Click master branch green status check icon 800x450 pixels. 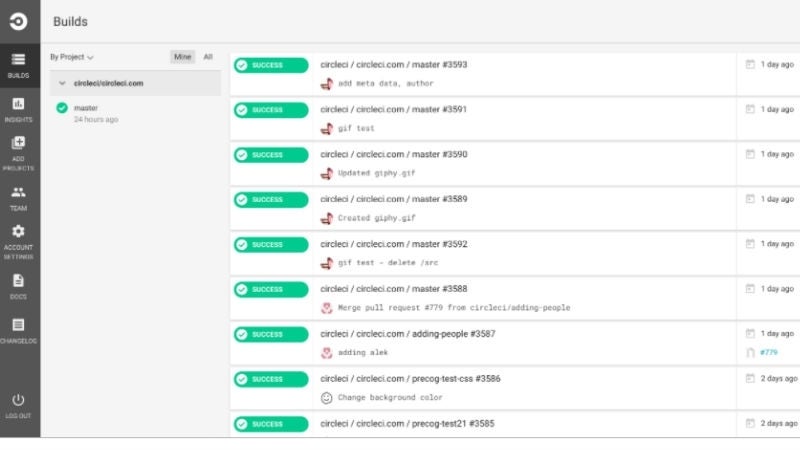click(62, 108)
